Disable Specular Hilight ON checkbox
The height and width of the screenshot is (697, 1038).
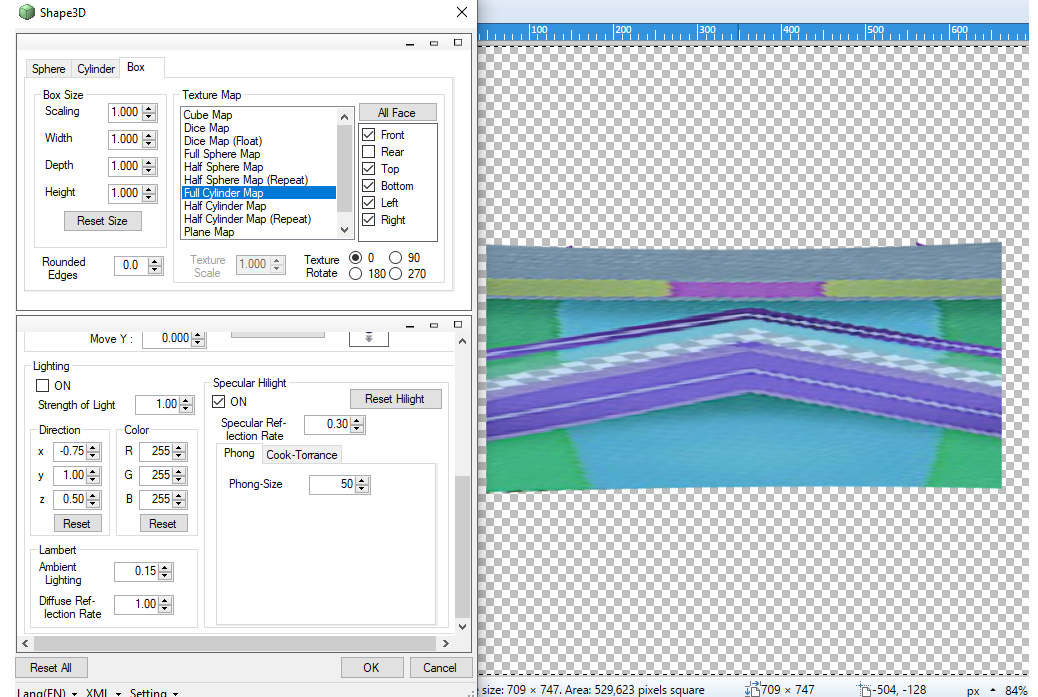point(218,401)
